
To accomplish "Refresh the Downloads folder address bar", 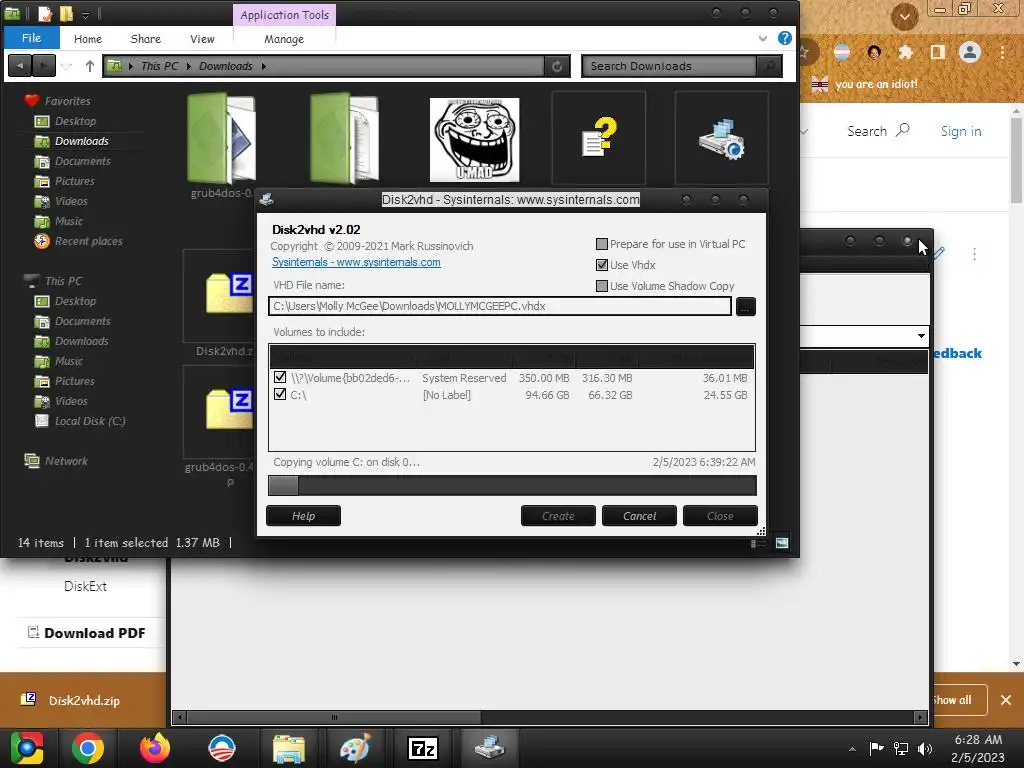I will [557, 66].
